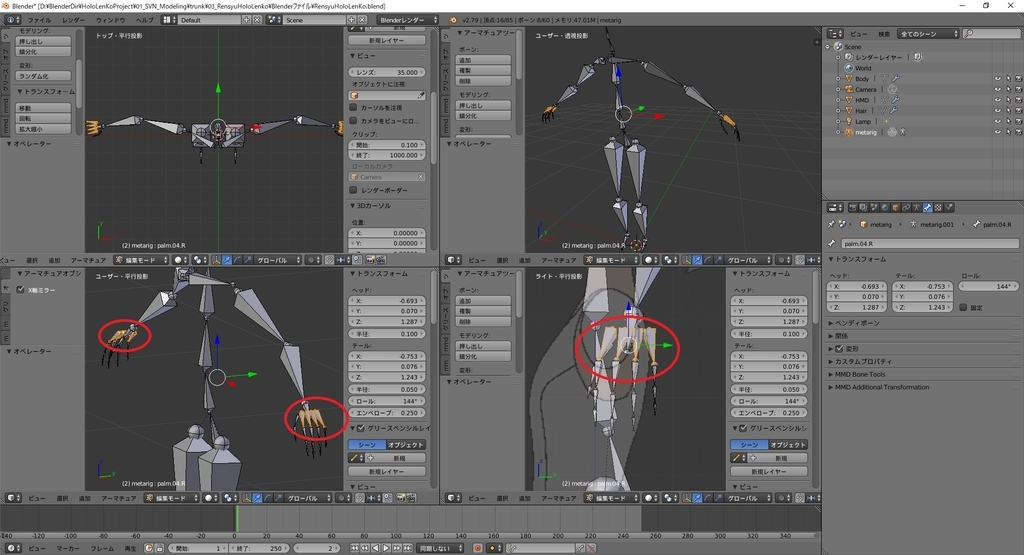Open the ウィンドウ menu
Viewport: 1024px width, 555px height.
(x=110, y=20)
